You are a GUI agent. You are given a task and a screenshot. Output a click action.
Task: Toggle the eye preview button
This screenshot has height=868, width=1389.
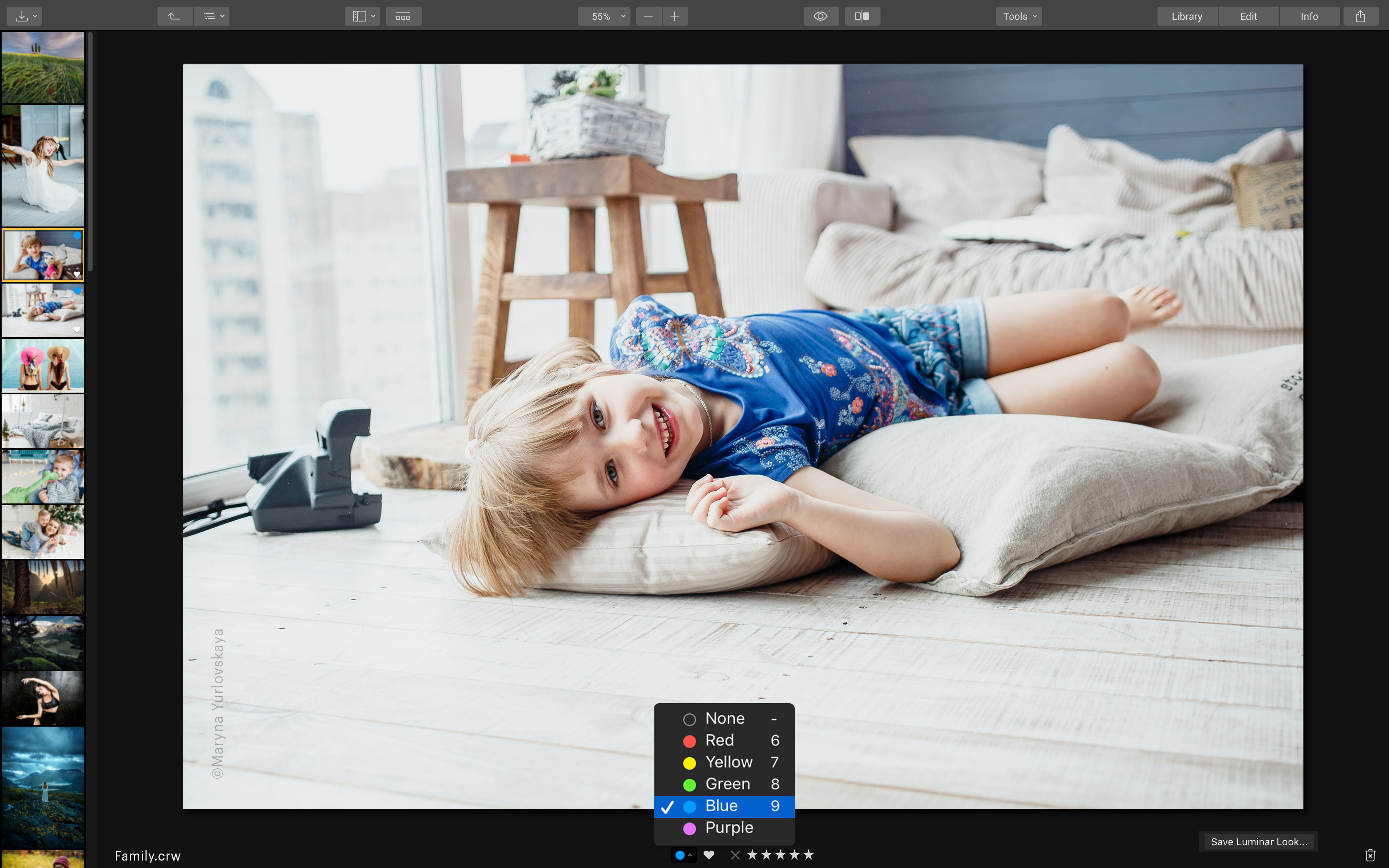tap(820, 16)
